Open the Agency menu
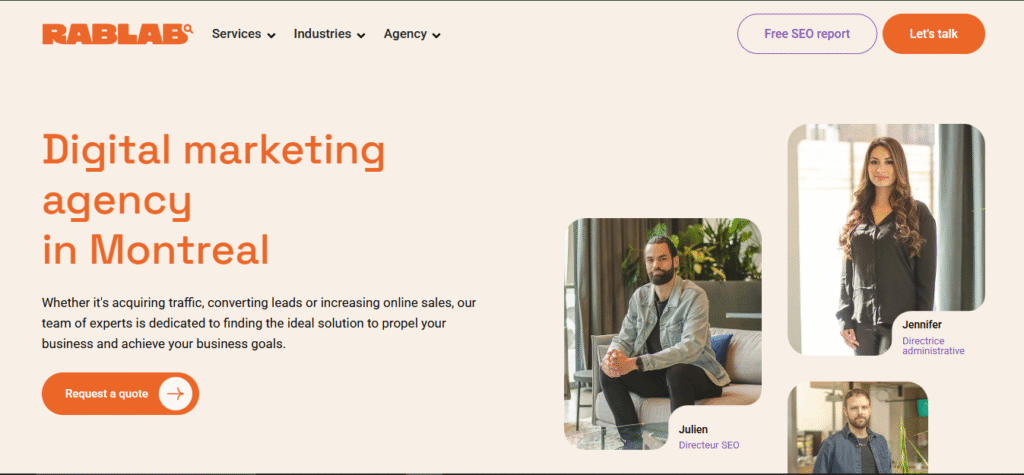Image resolution: width=1024 pixels, height=475 pixels. (x=405, y=34)
